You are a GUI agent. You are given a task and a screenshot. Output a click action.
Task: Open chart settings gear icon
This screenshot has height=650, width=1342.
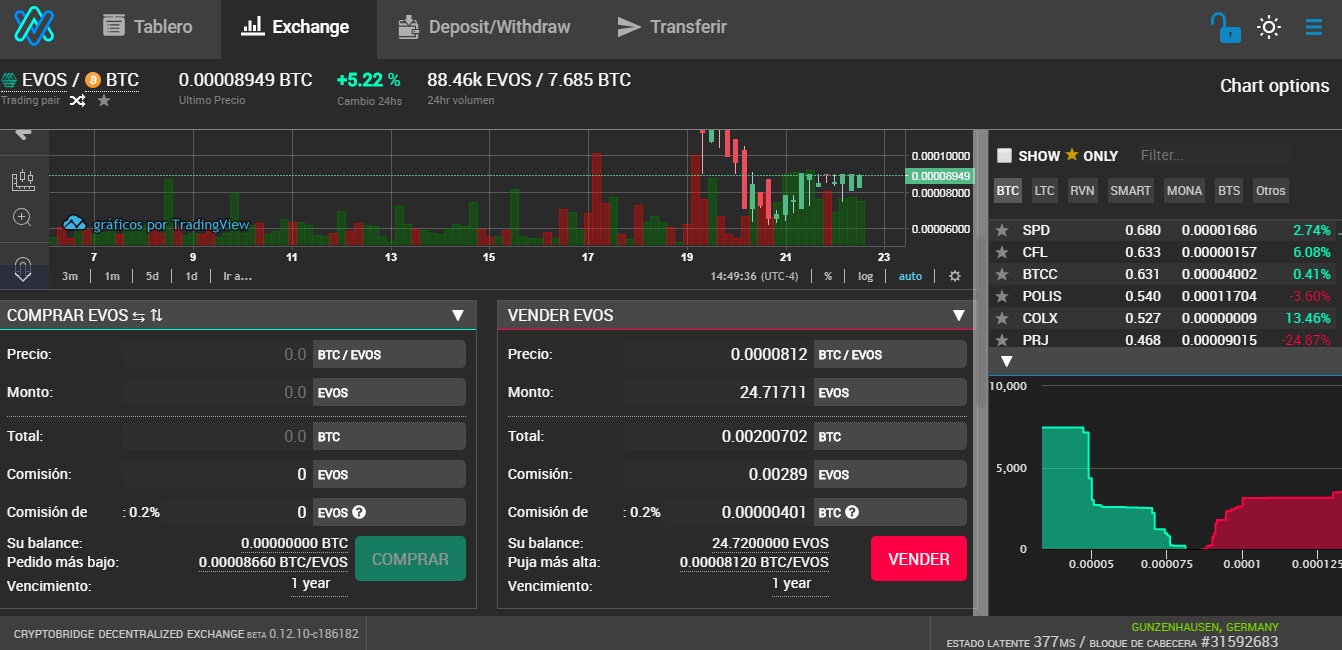tap(955, 276)
